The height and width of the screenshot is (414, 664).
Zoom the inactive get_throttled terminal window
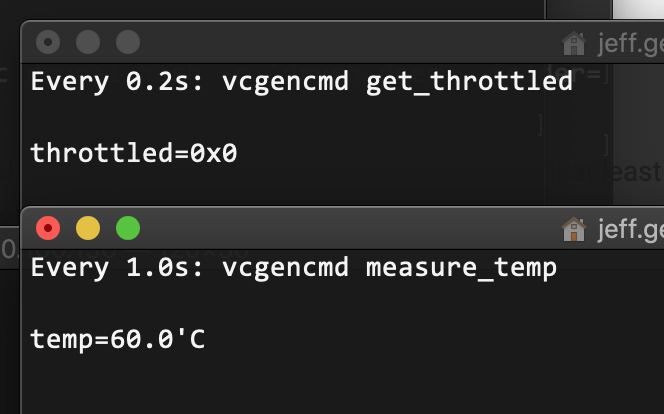(x=128, y=42)
